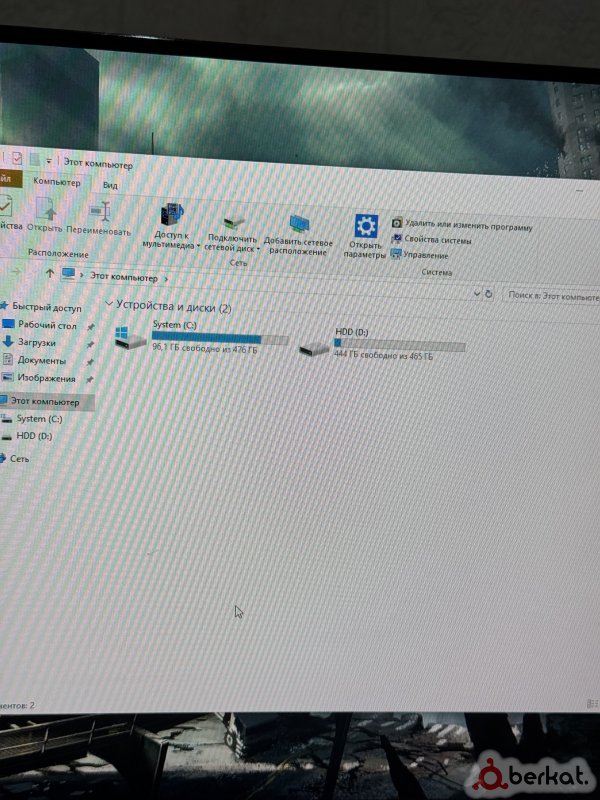Click the System (C:) usage bar

220,338
